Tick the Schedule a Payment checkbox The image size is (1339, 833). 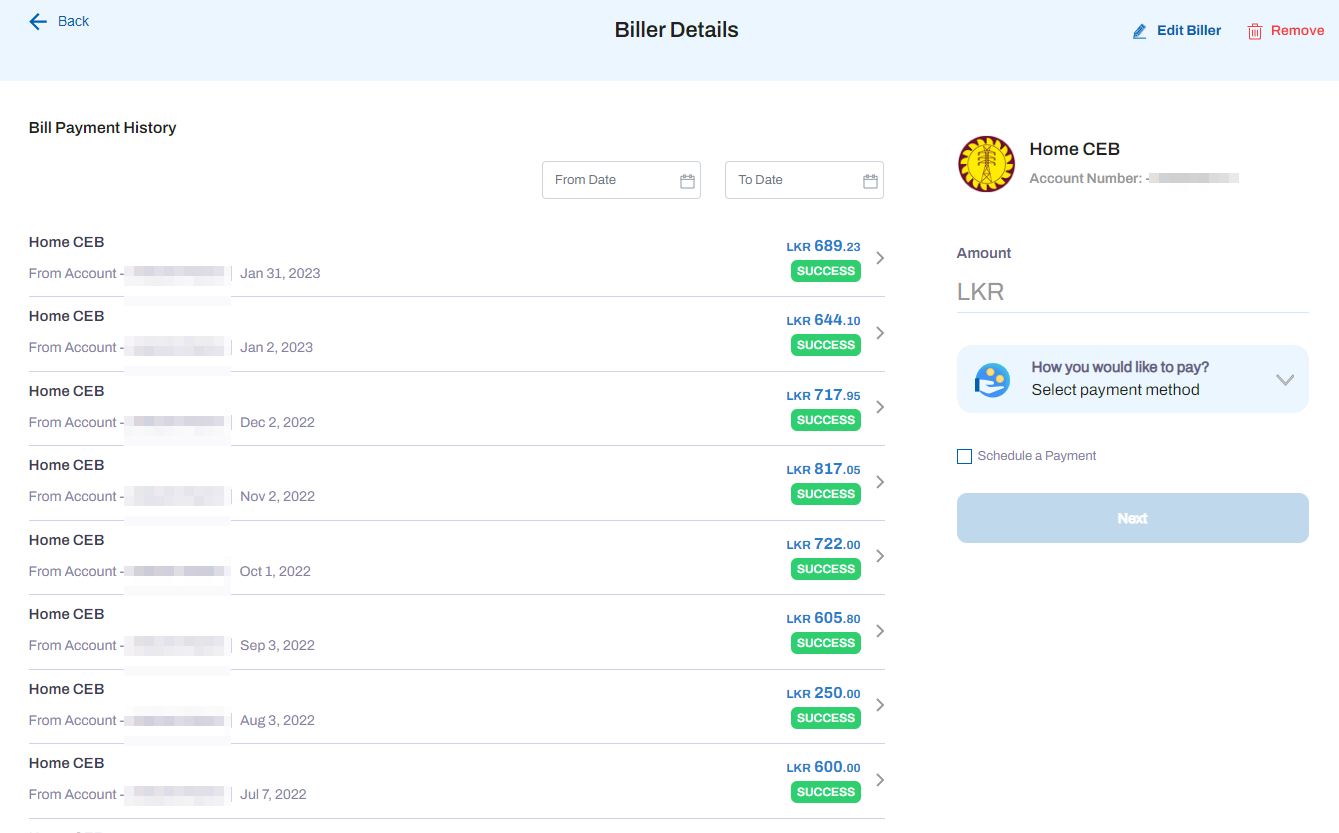coord(964,456)
